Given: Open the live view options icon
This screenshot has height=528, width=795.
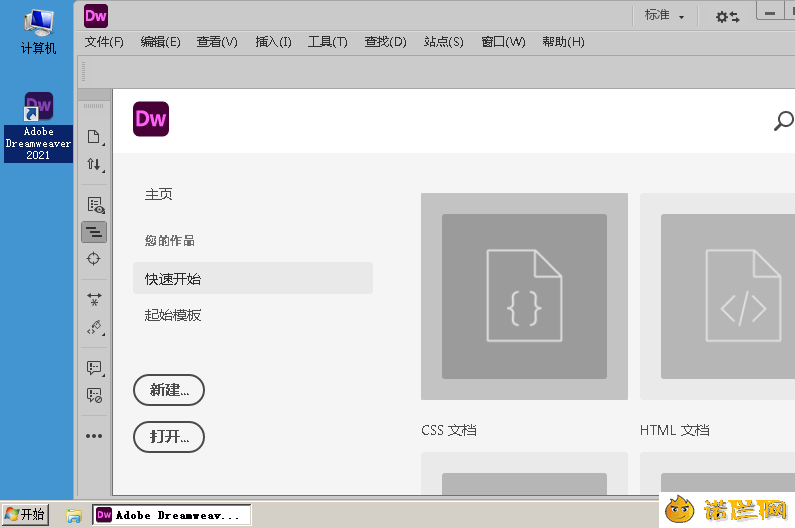Looking at the screenshot, I should tap(95, 205).
